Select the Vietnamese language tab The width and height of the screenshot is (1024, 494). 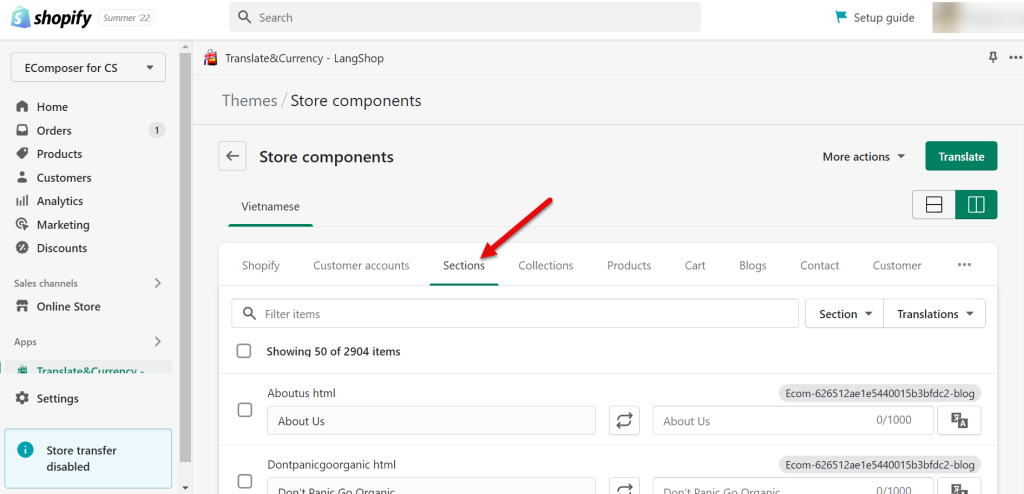(270, 206)
